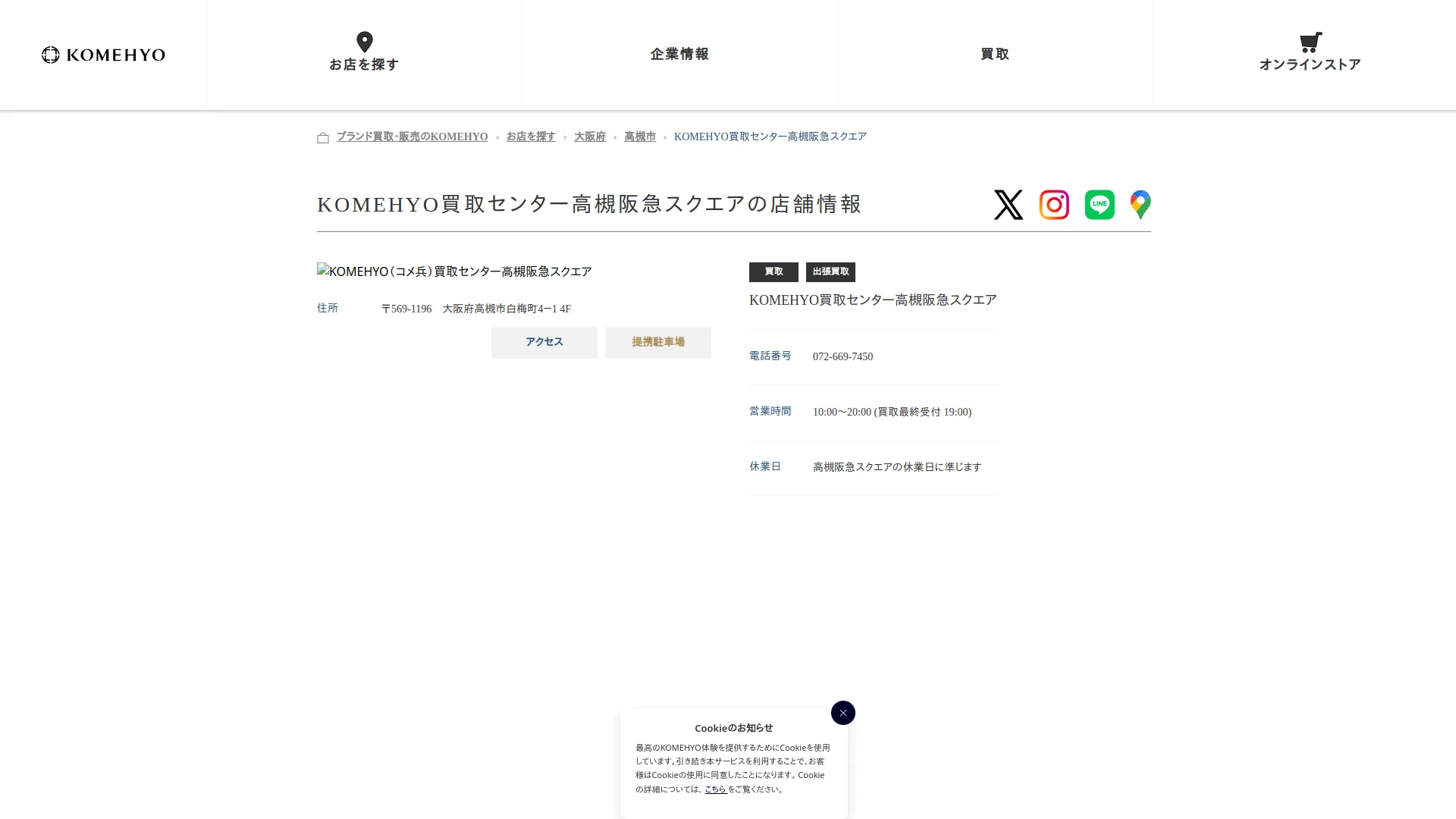
Task: Click the store name heading beside tags
Action: [873, 300]
